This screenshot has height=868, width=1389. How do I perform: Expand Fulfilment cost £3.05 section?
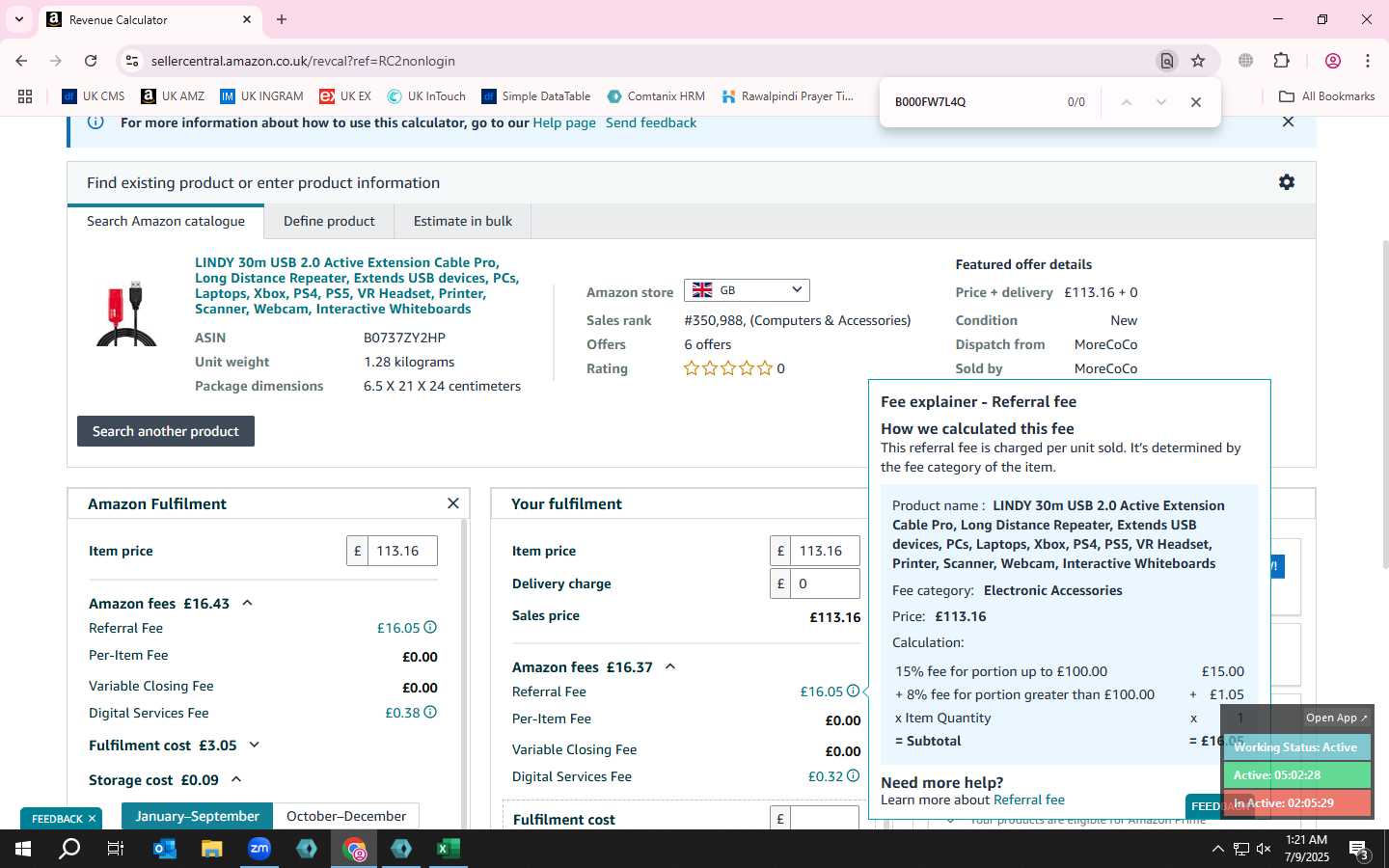(x=255, y=745)
